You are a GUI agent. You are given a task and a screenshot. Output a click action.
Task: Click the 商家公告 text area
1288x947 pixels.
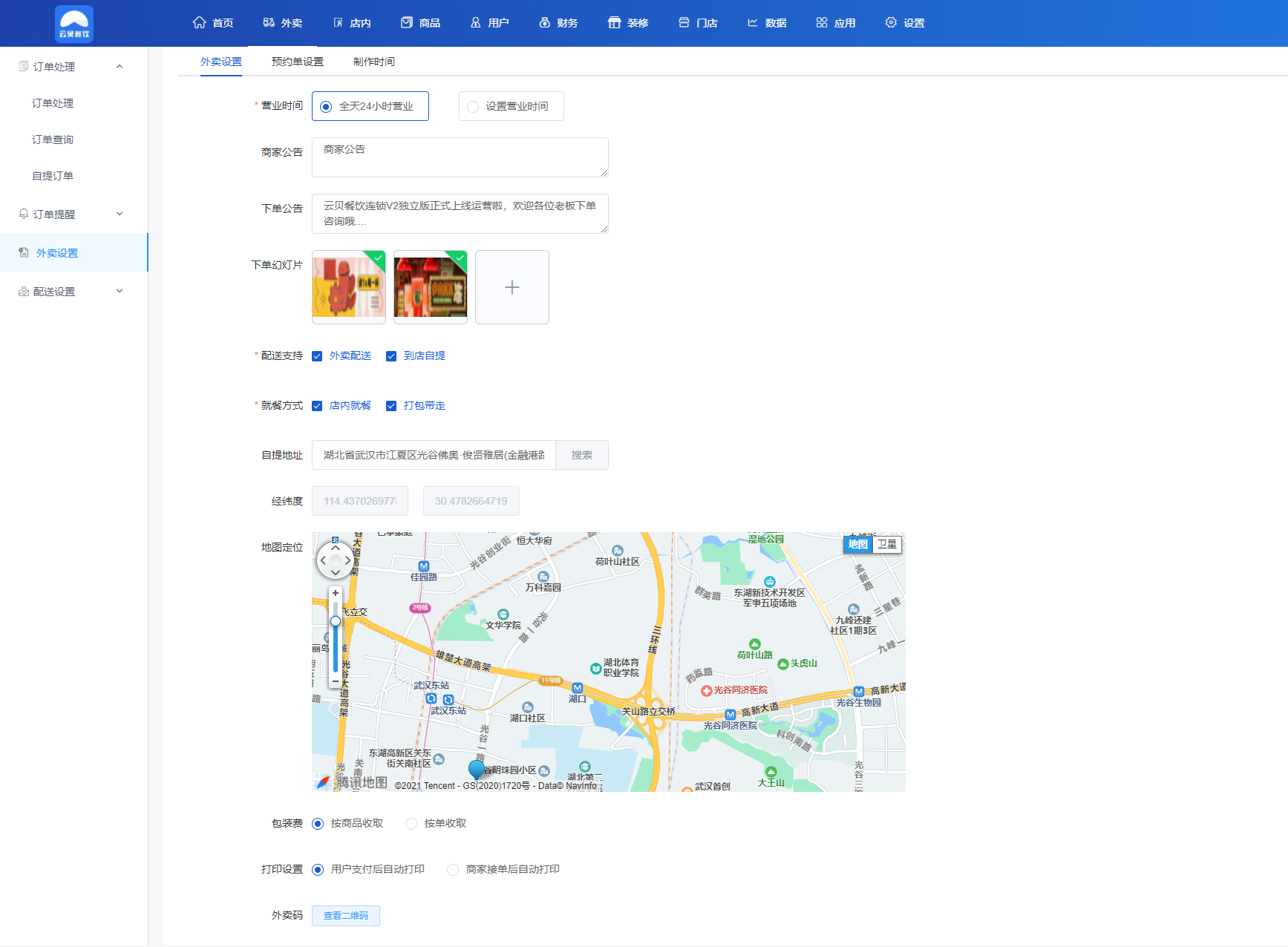click(x=460, y=157)
